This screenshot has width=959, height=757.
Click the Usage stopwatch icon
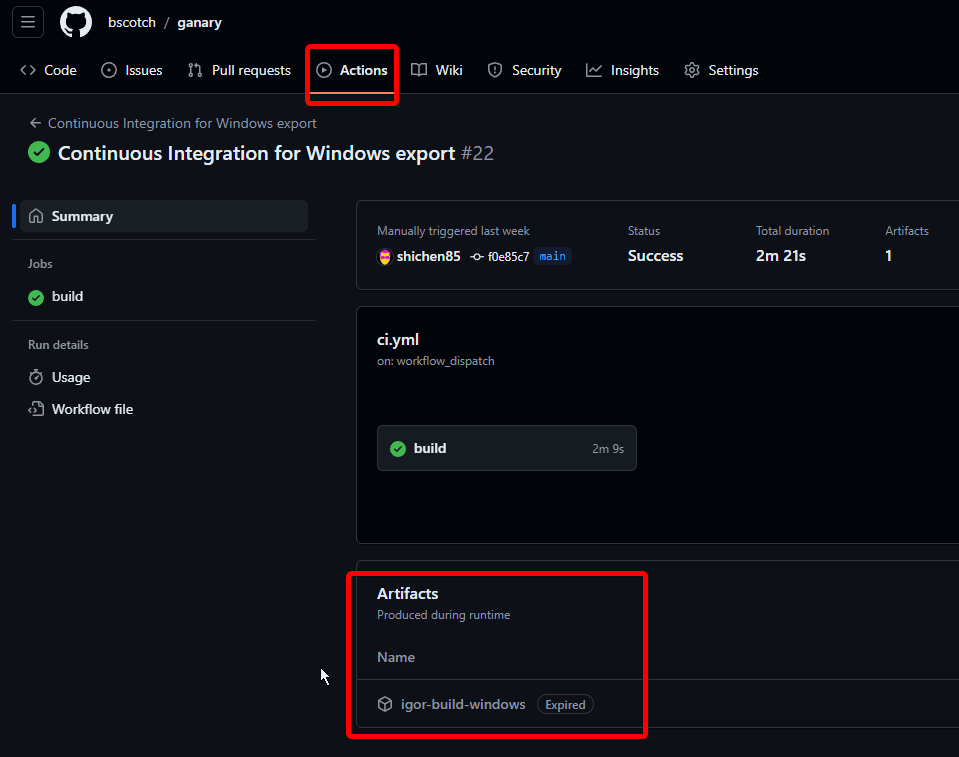(36, 377)
